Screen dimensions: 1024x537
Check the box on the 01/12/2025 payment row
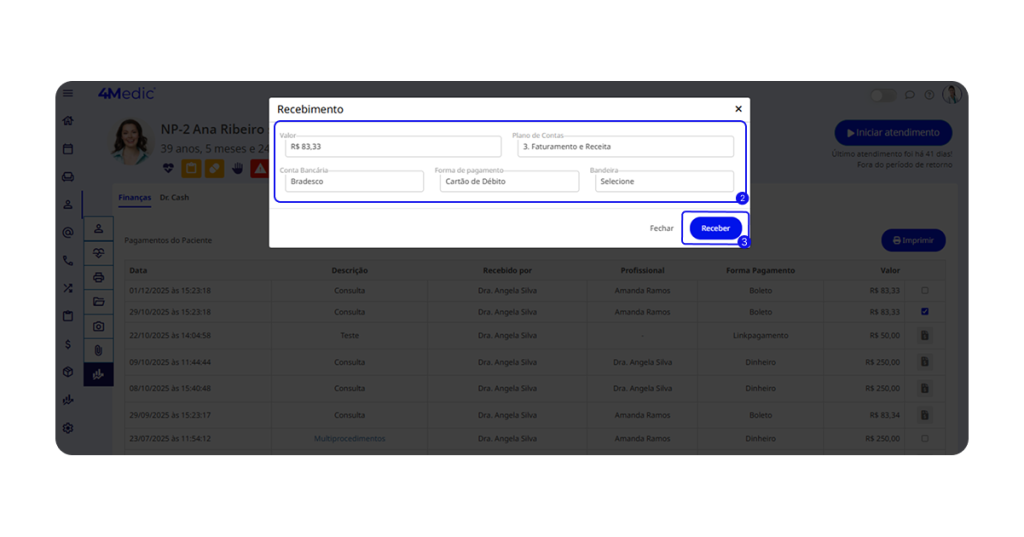pyautogui.click(x=925, y=291)
